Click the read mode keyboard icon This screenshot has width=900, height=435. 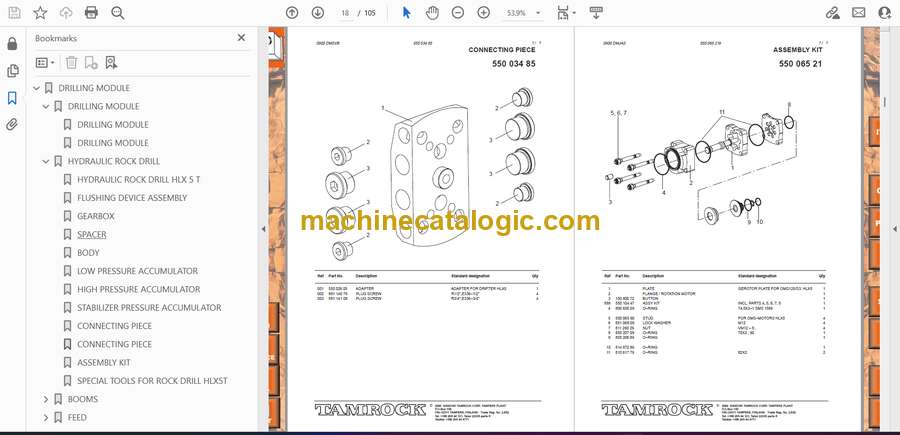(x=596, y=13)
